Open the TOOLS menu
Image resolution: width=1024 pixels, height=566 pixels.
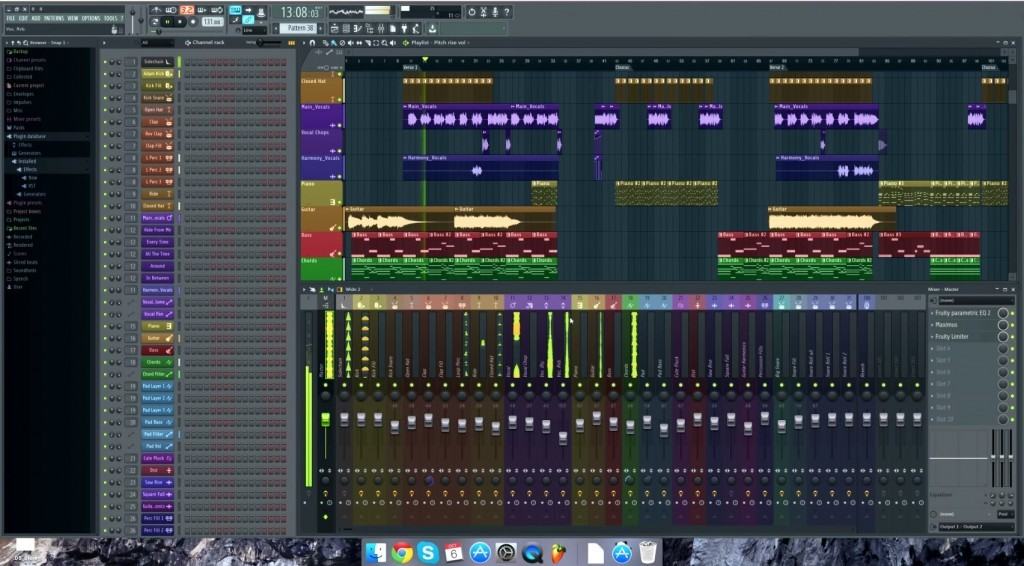pos(110,19)
